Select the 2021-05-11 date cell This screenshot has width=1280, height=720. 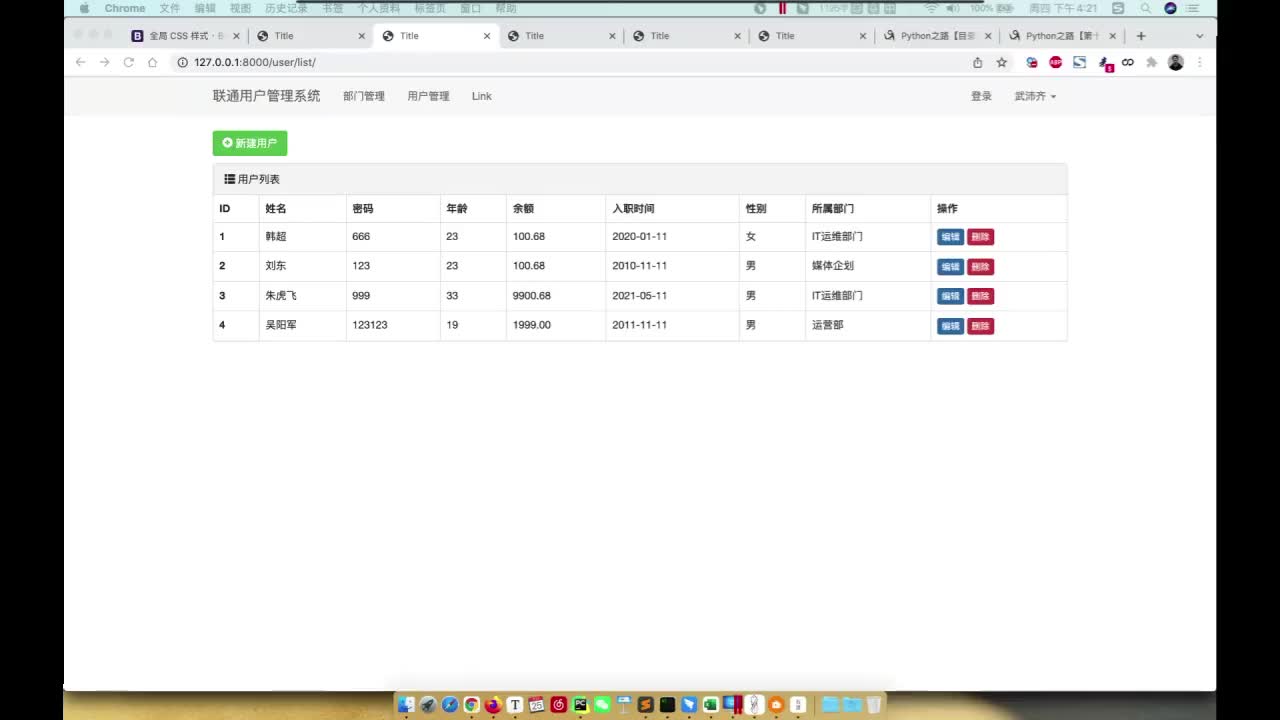point(672,296)
